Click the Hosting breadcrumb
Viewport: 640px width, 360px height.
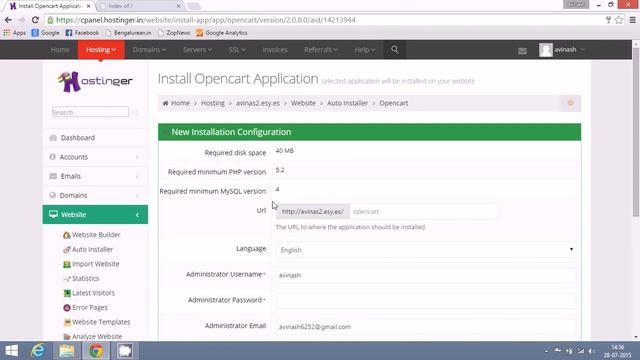pyautogui.click(x=213, y=103)
